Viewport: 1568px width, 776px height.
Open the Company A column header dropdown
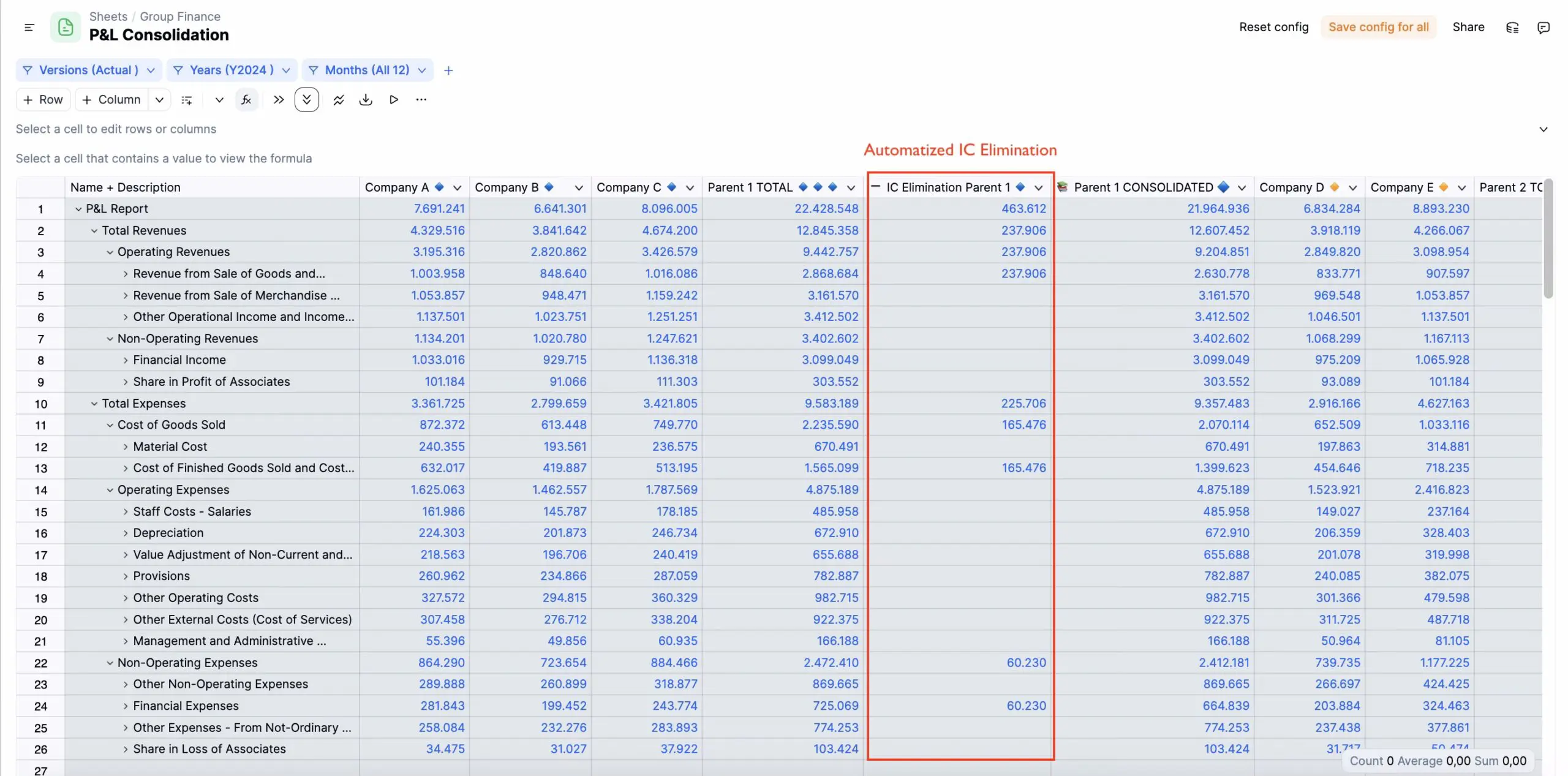tap(458, 187)
